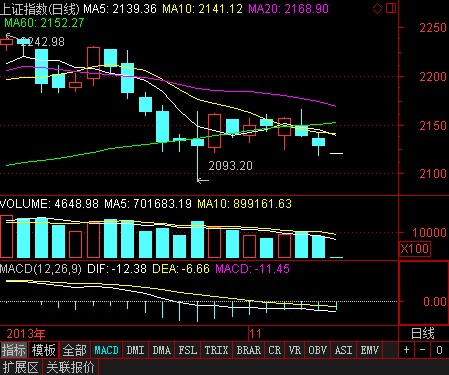Click the 扩展区 button
Viewport: 449px width, 375px height.
21,367
